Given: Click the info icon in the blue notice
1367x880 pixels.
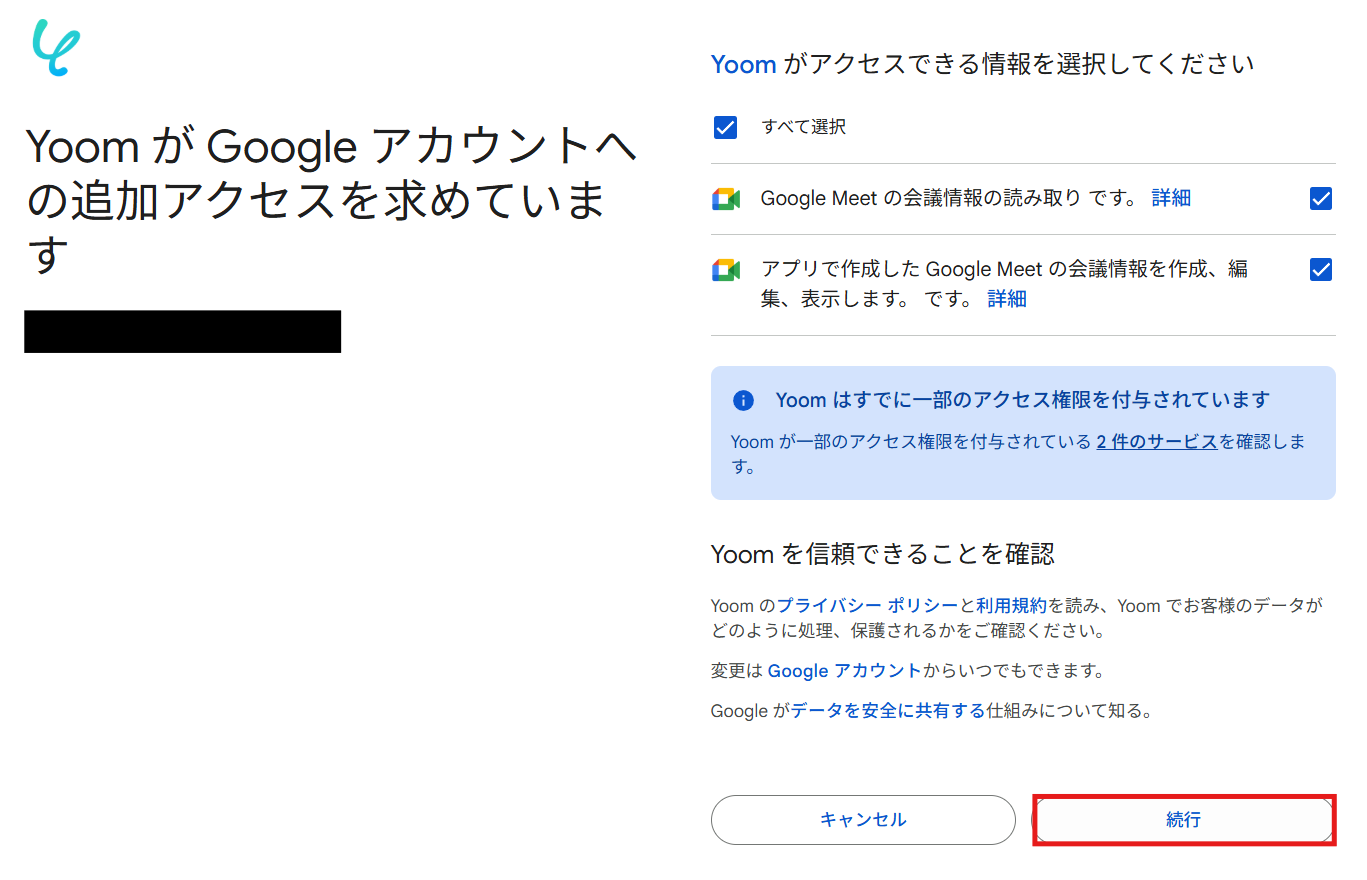Looking at the screenshot, I should coord(743,400).
